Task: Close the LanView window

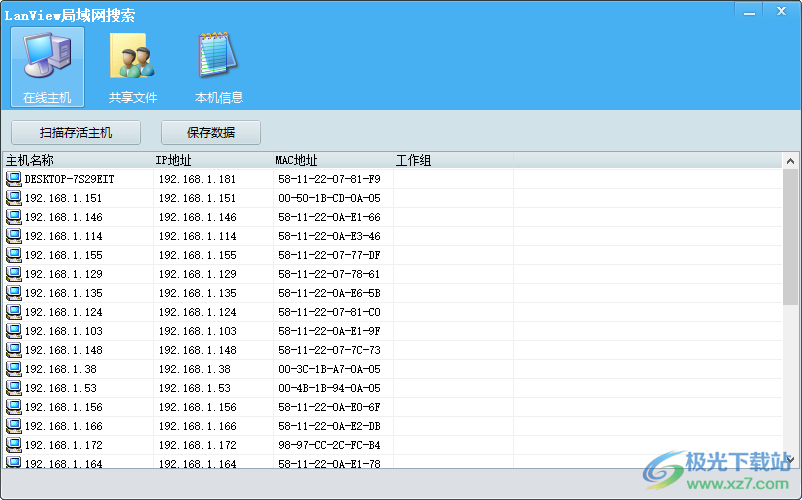Action: point(781,11)
